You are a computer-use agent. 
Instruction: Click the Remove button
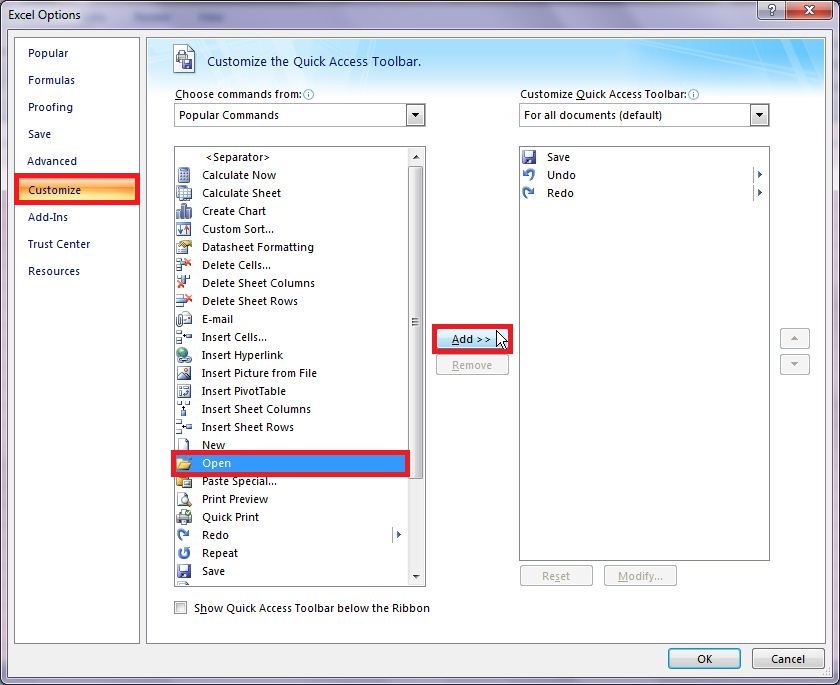coord(472,365)
